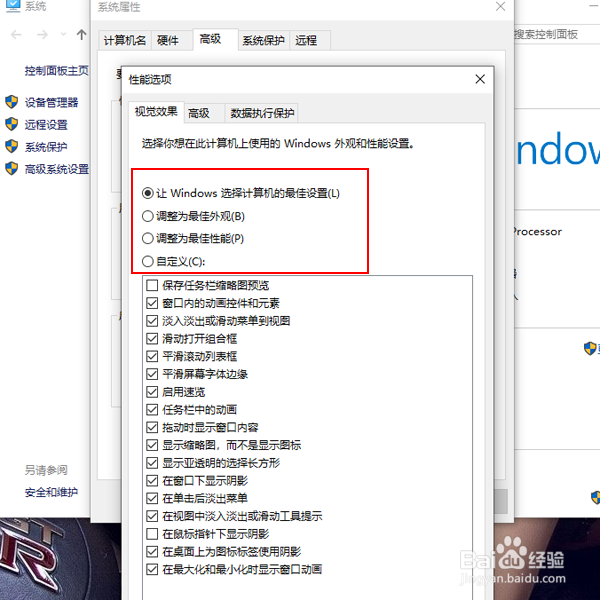
Task: Toggle 在桌面上为图标标签使用阴影 checkbox
Action: [x=152, y=551]
